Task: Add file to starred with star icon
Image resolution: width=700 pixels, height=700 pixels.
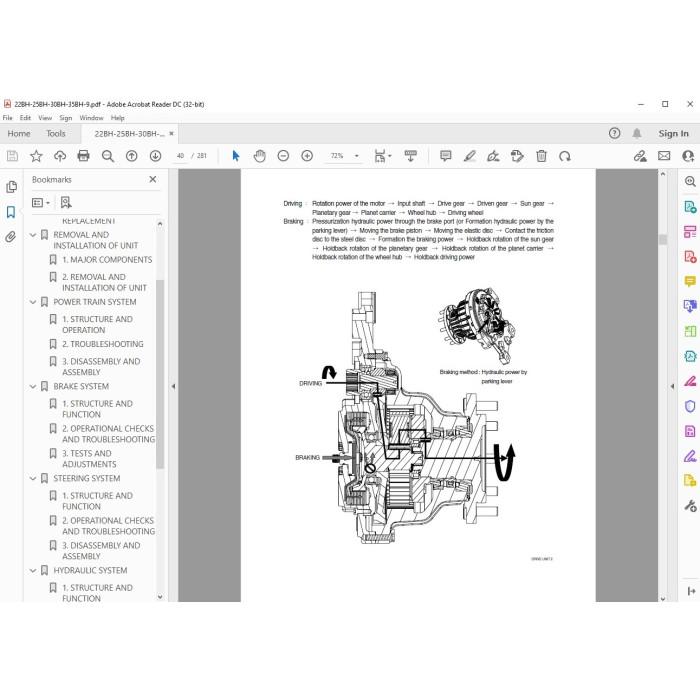Action: coord(36,156)
